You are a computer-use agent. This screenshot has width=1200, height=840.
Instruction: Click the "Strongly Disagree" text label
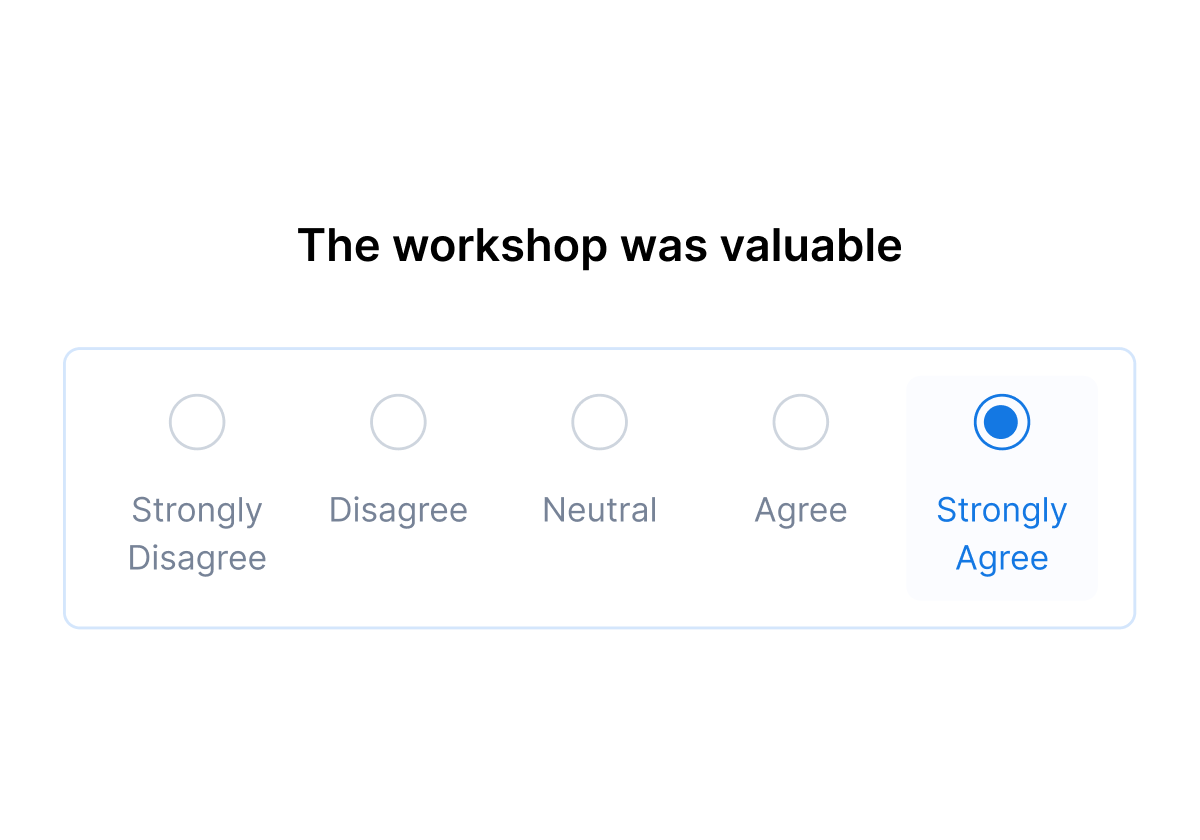[197, 534]
